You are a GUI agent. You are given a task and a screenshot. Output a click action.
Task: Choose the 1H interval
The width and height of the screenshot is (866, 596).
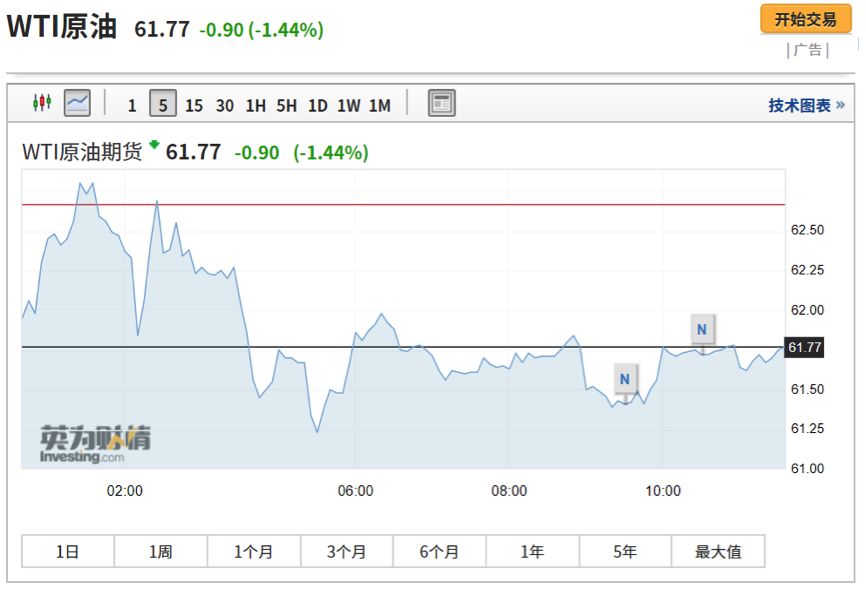(256, 104)
